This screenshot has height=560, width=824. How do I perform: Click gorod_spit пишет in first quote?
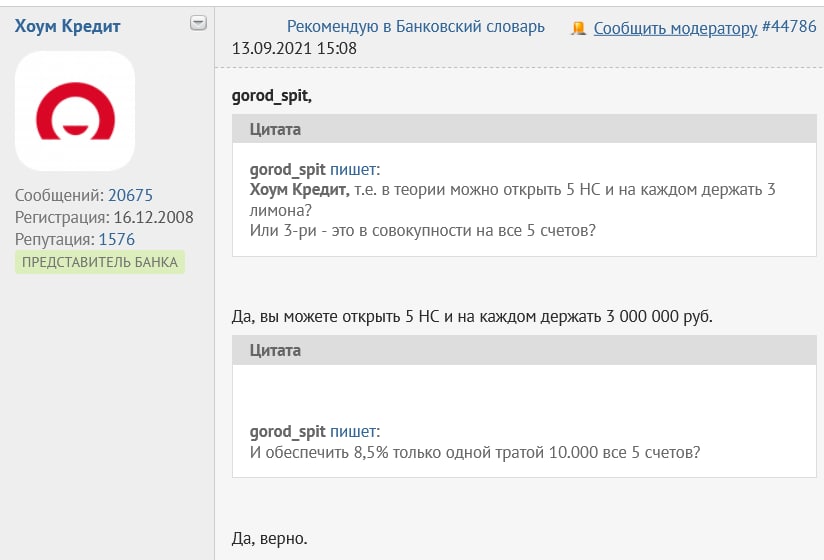[314, 170]
